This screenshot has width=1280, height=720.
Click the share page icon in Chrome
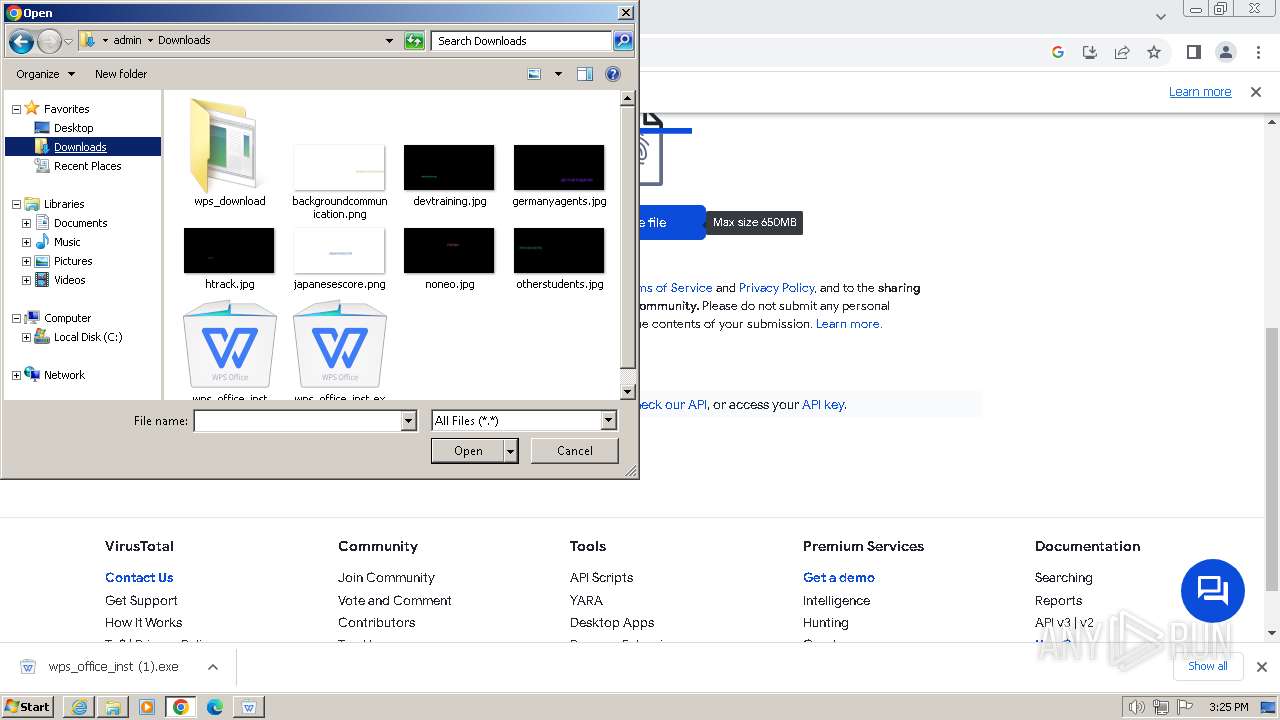pyautogui.click(x=1122, y=52)
